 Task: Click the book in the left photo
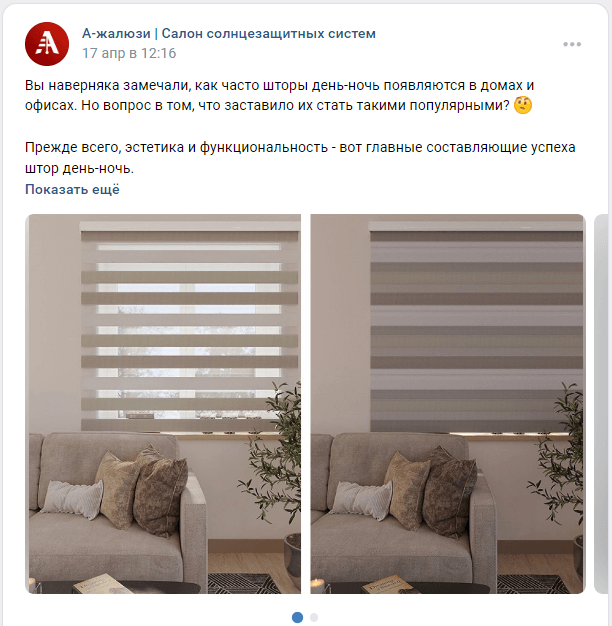point(103,584)
